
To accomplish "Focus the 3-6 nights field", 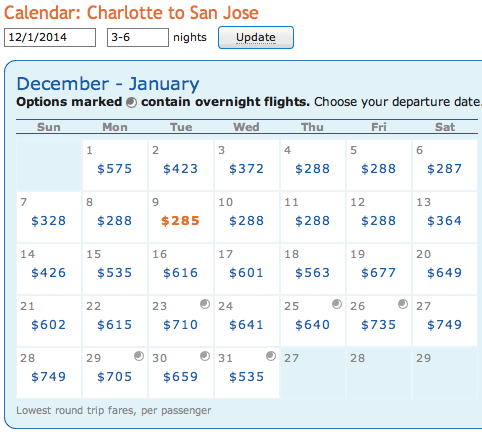I will (x=138, y=37).
